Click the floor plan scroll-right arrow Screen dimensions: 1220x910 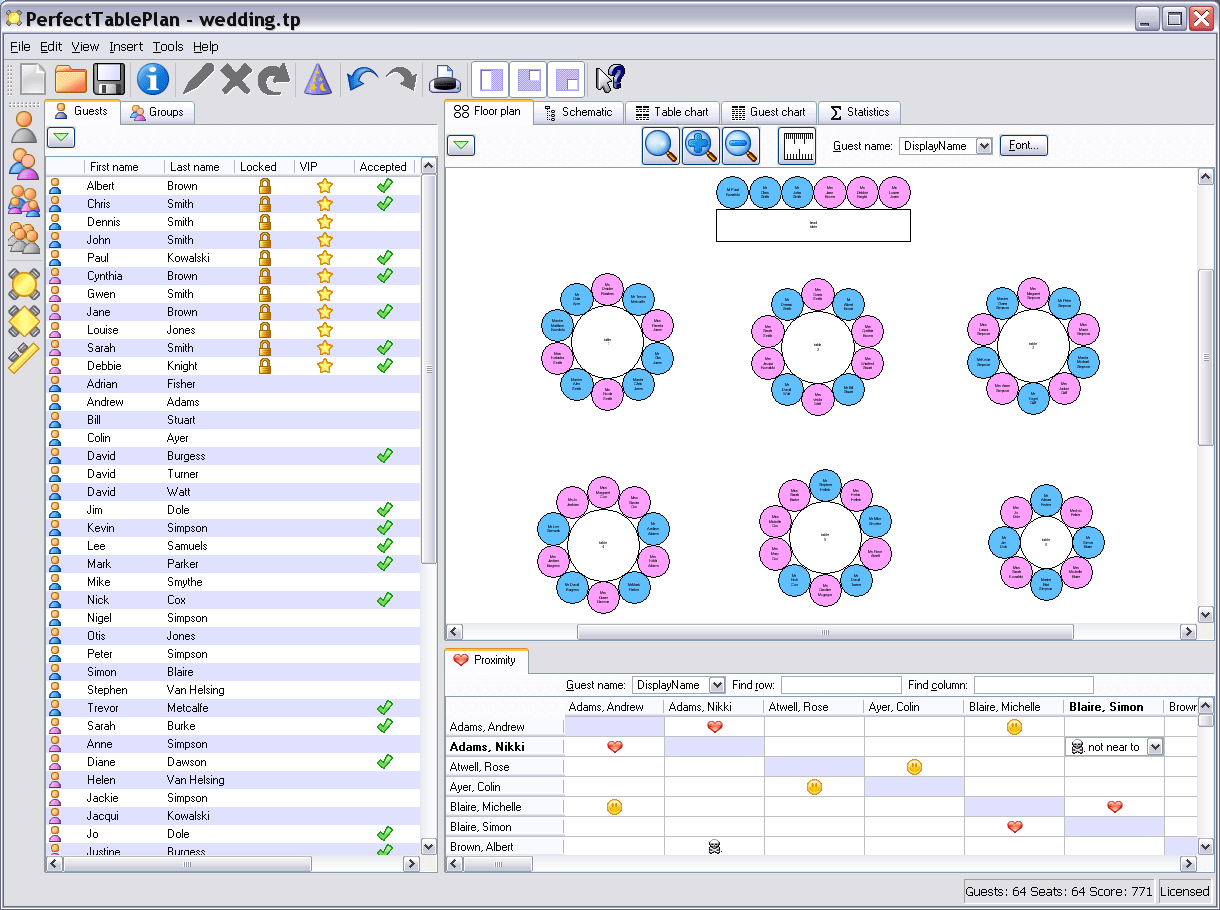[1189, 632]
